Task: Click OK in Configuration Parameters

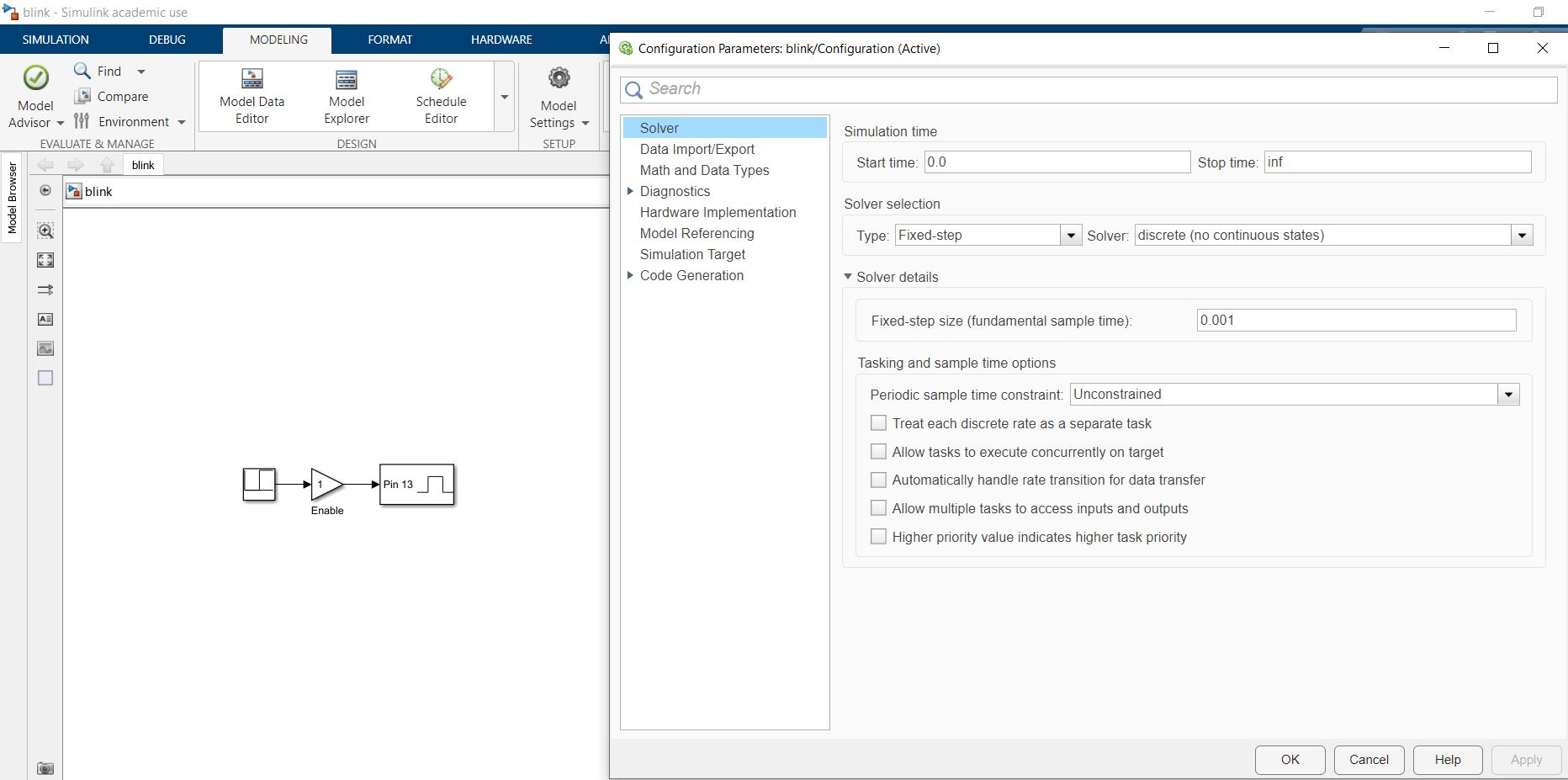Action: click(1290, 760)
